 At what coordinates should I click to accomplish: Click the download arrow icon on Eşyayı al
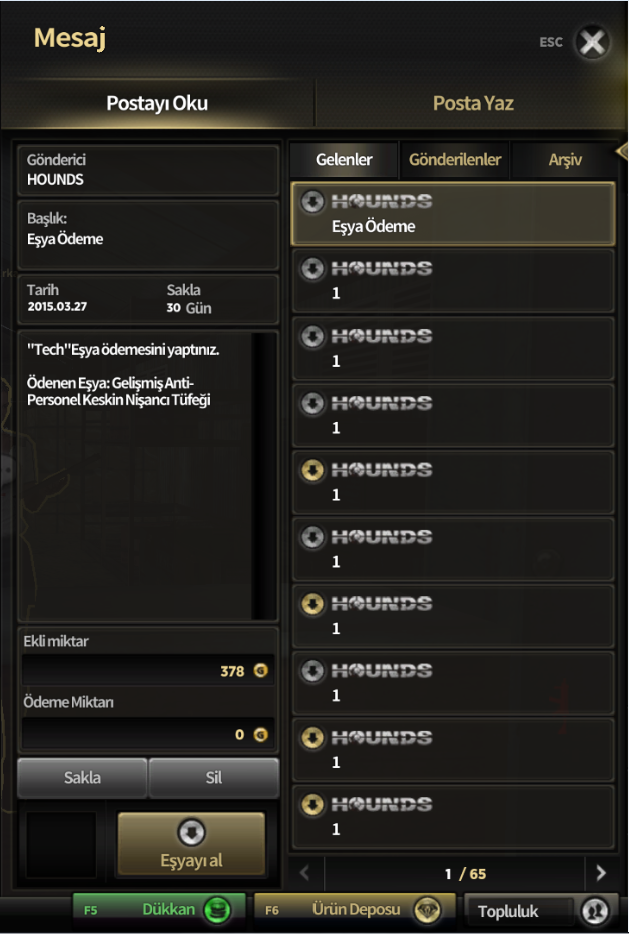[x=191, y=833]
